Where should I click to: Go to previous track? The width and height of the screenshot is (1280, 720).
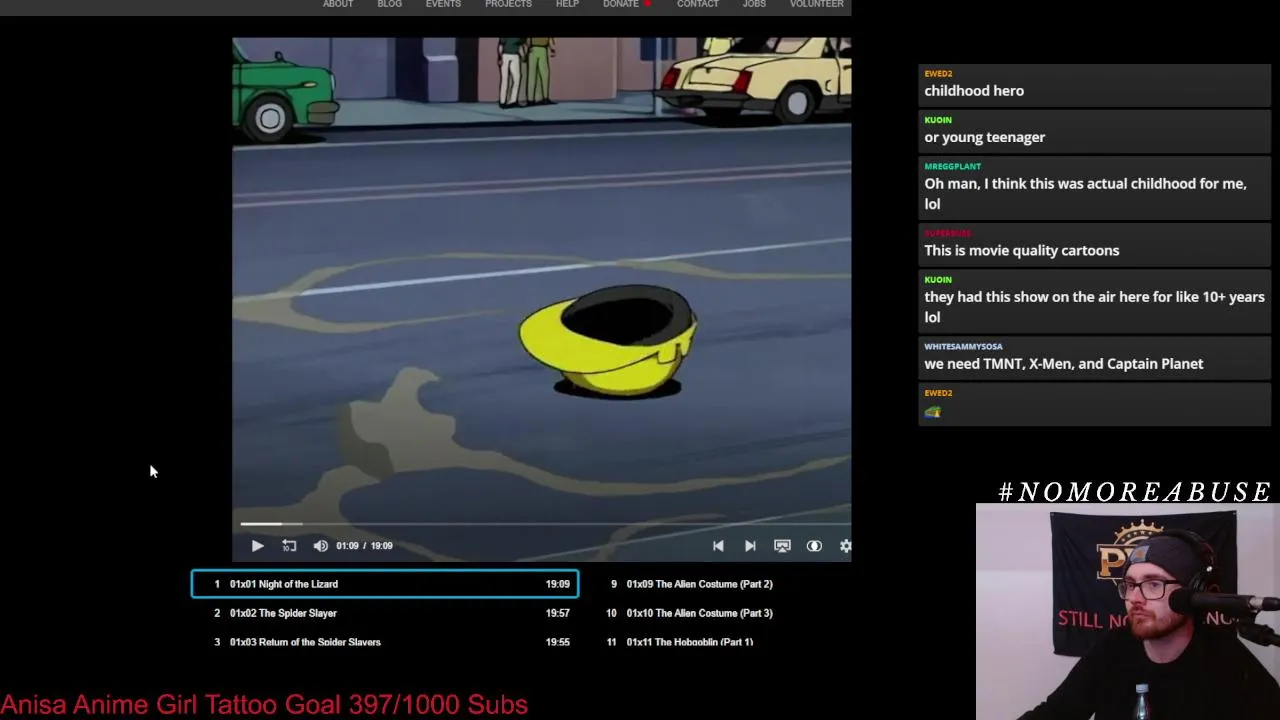click(x=718, y=546)
